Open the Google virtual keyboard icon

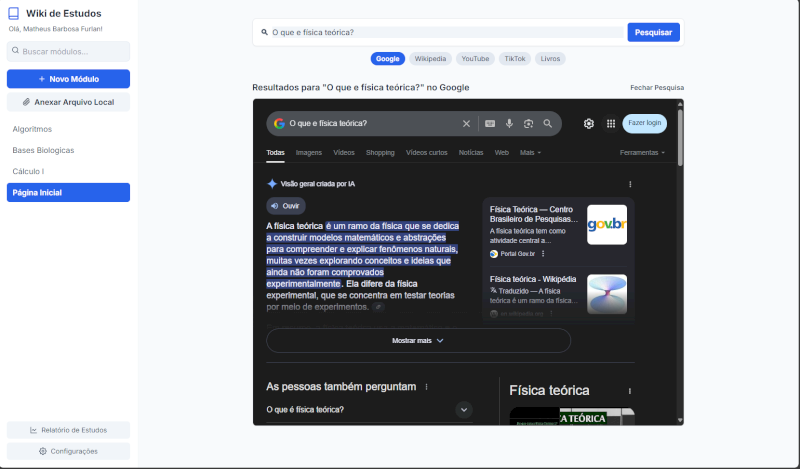[x=490, y=124]
